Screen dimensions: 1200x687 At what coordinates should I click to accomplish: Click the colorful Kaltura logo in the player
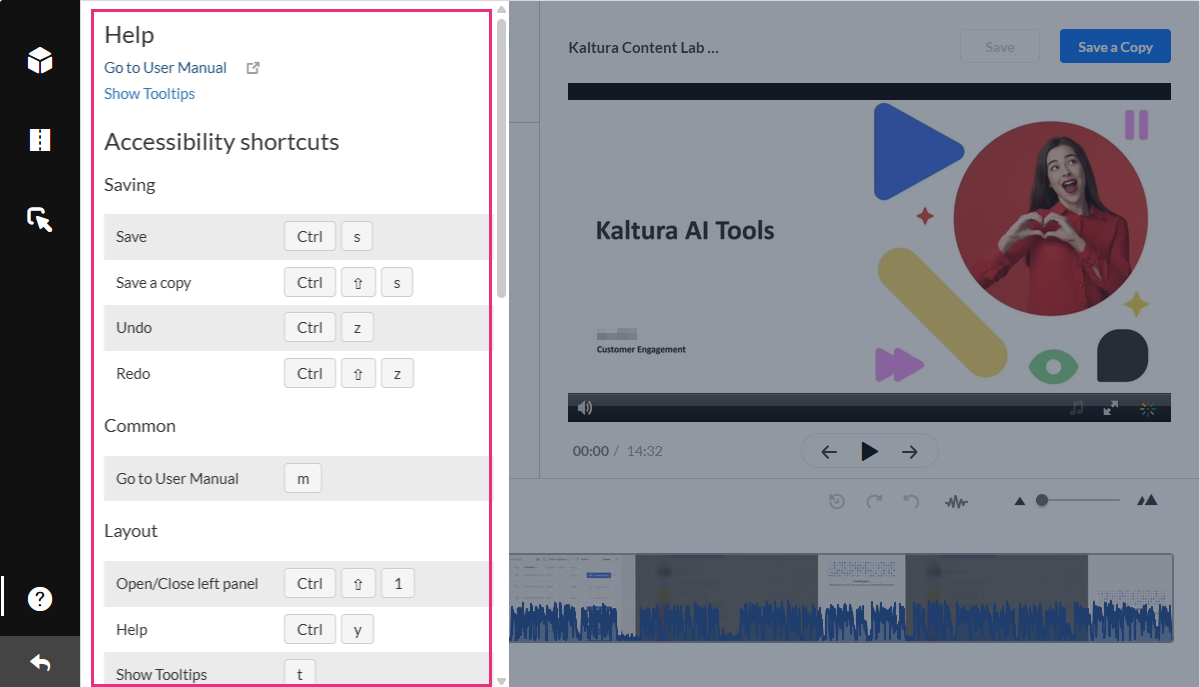1147,407
